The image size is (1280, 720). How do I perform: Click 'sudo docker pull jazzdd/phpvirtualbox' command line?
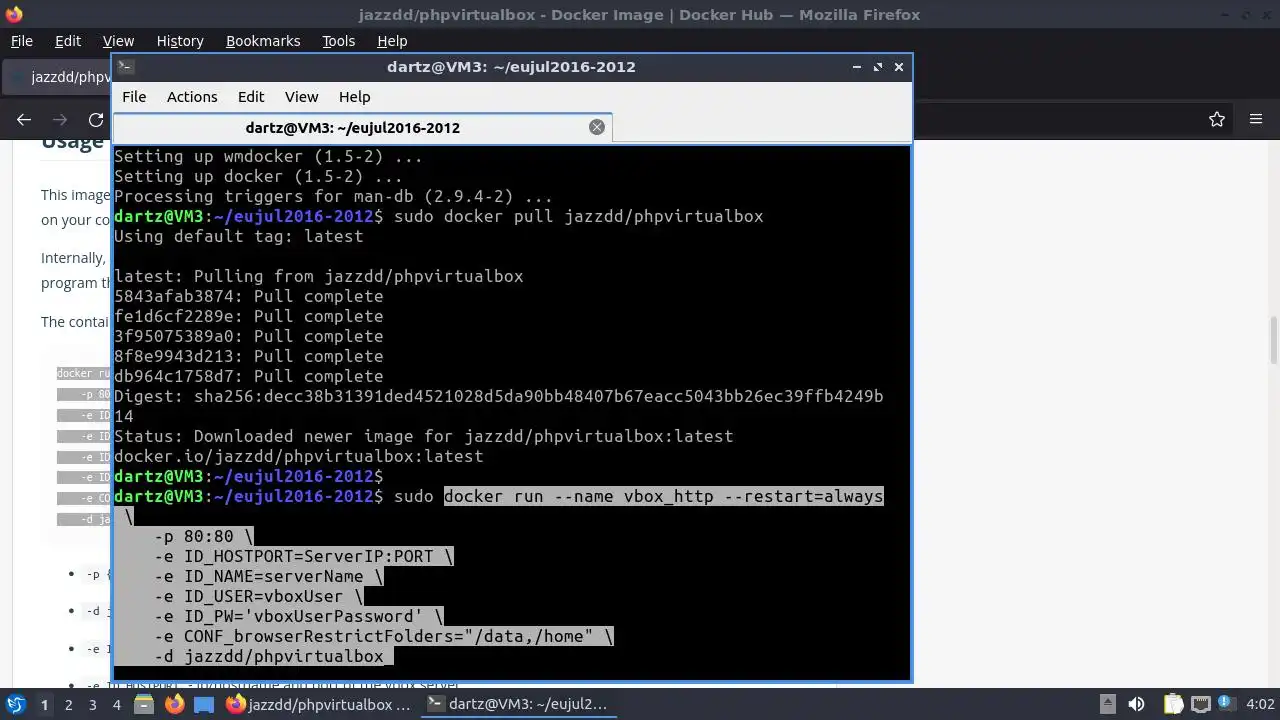[578, 216]
